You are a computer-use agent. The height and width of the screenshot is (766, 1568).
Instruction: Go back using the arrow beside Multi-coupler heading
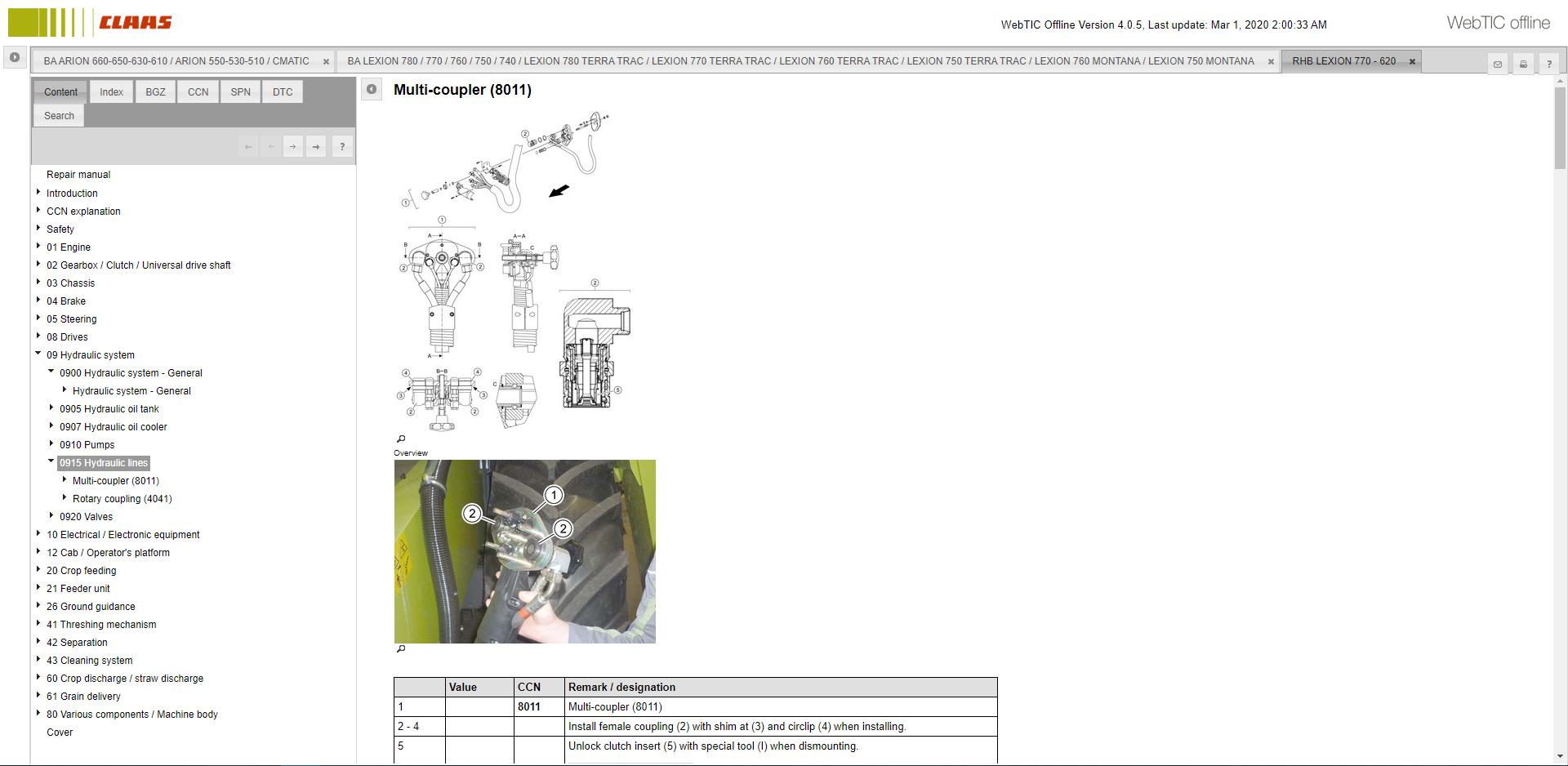372,89
